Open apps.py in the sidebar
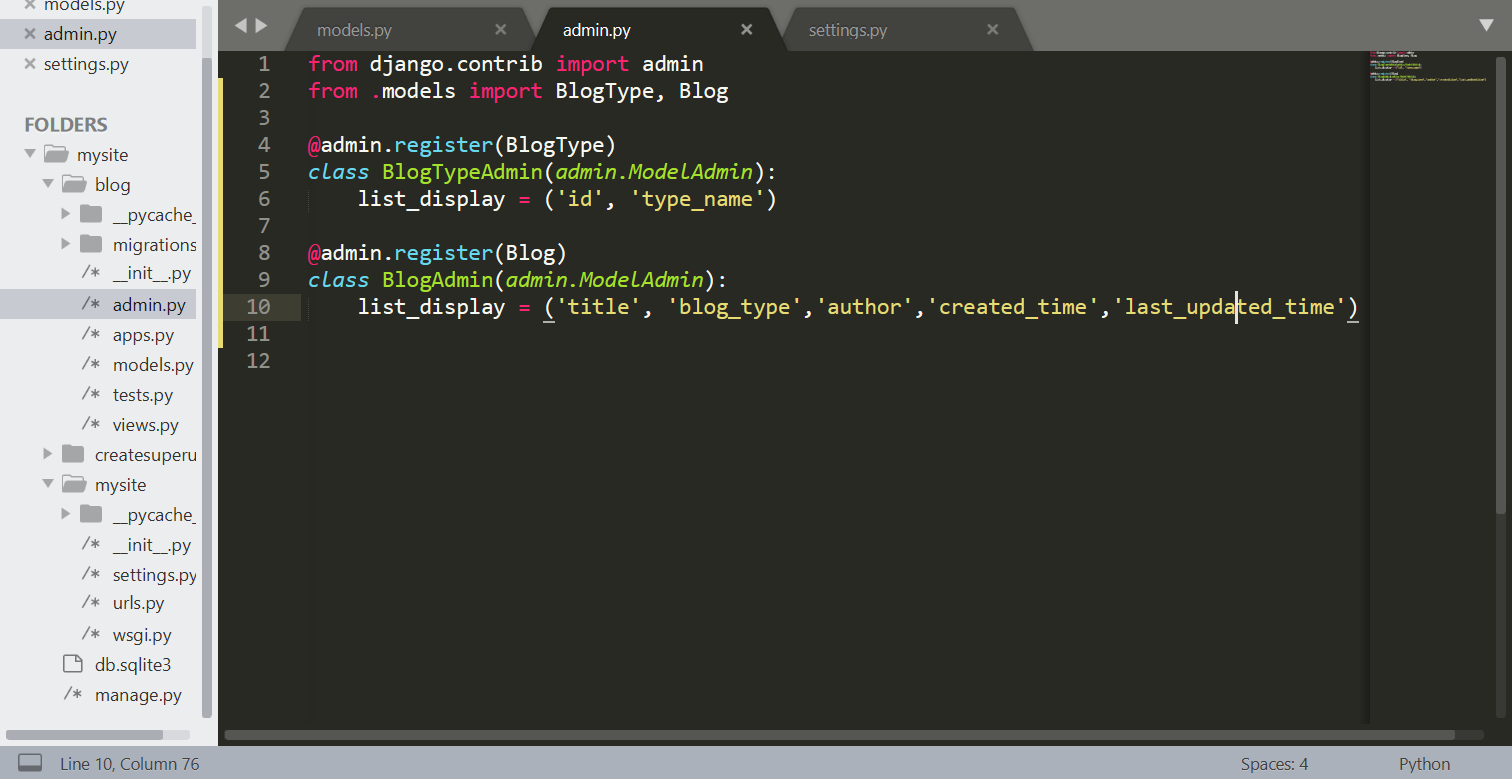The height and width of the screenshot is (779, 1512). pyautogui.click(x=143, y=335)
